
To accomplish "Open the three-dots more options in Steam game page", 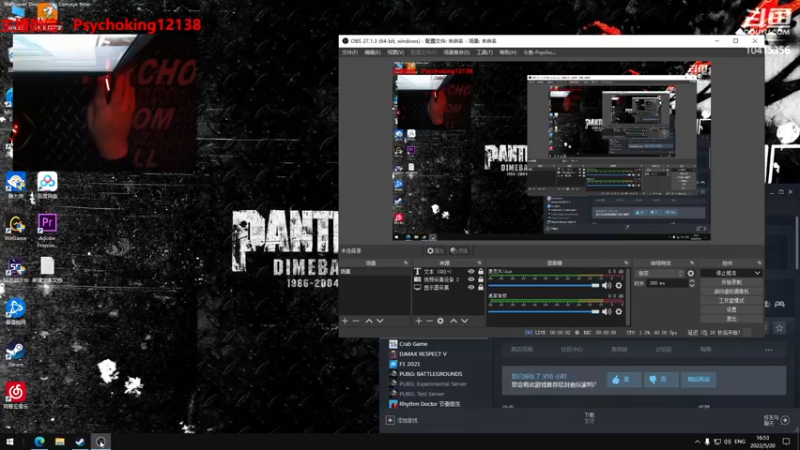I will click(x=768, y=350).
